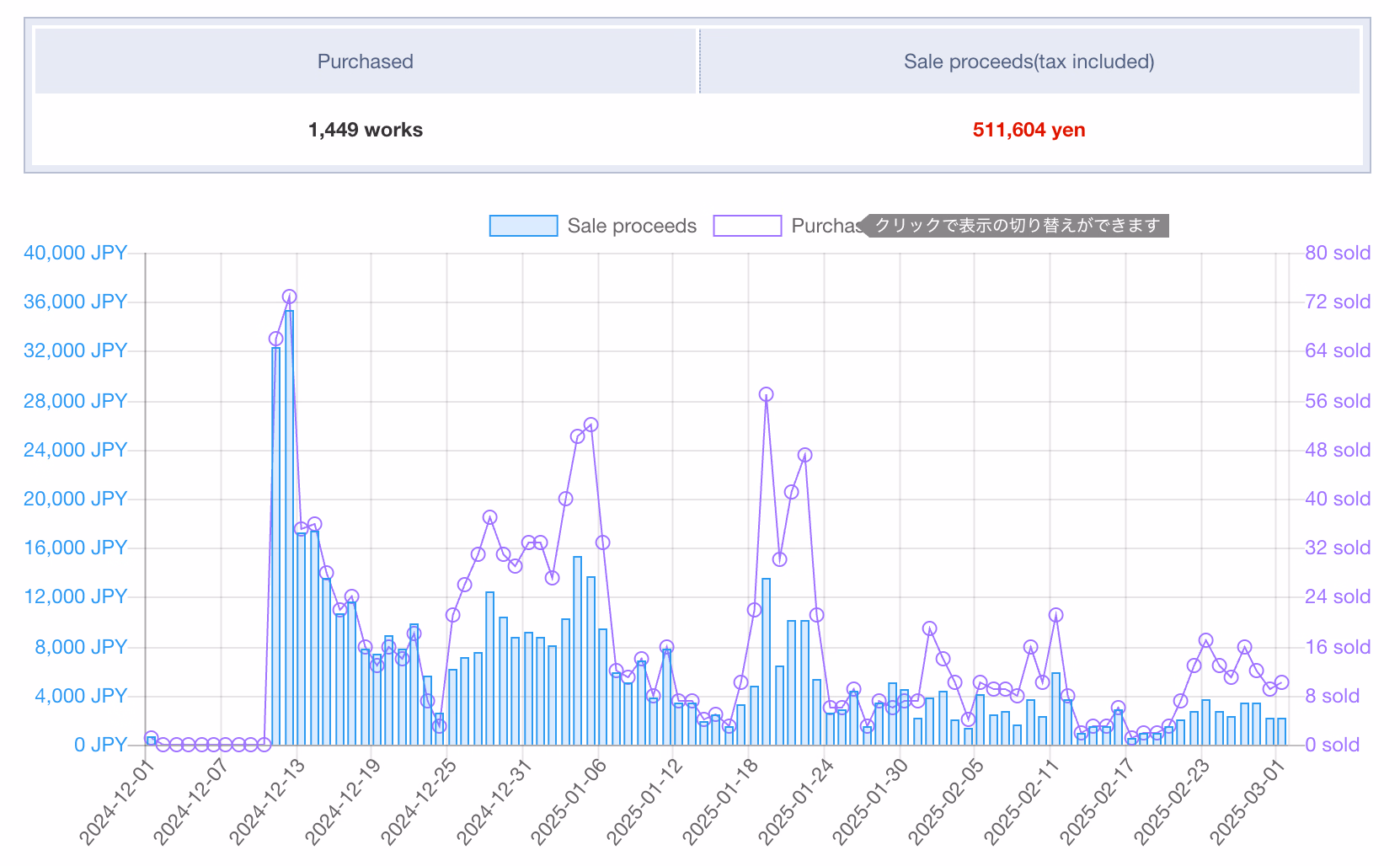Click the January purchase peak near 56 sold

coord(766,394)
